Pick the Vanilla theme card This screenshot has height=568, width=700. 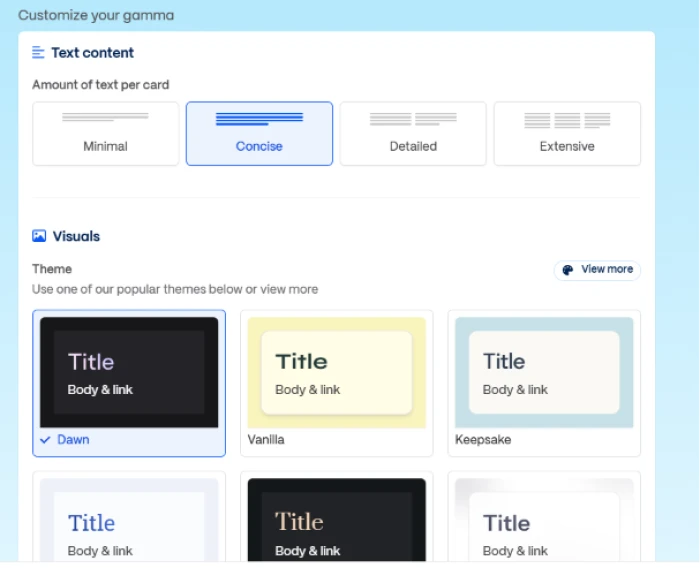pos(337,383)
